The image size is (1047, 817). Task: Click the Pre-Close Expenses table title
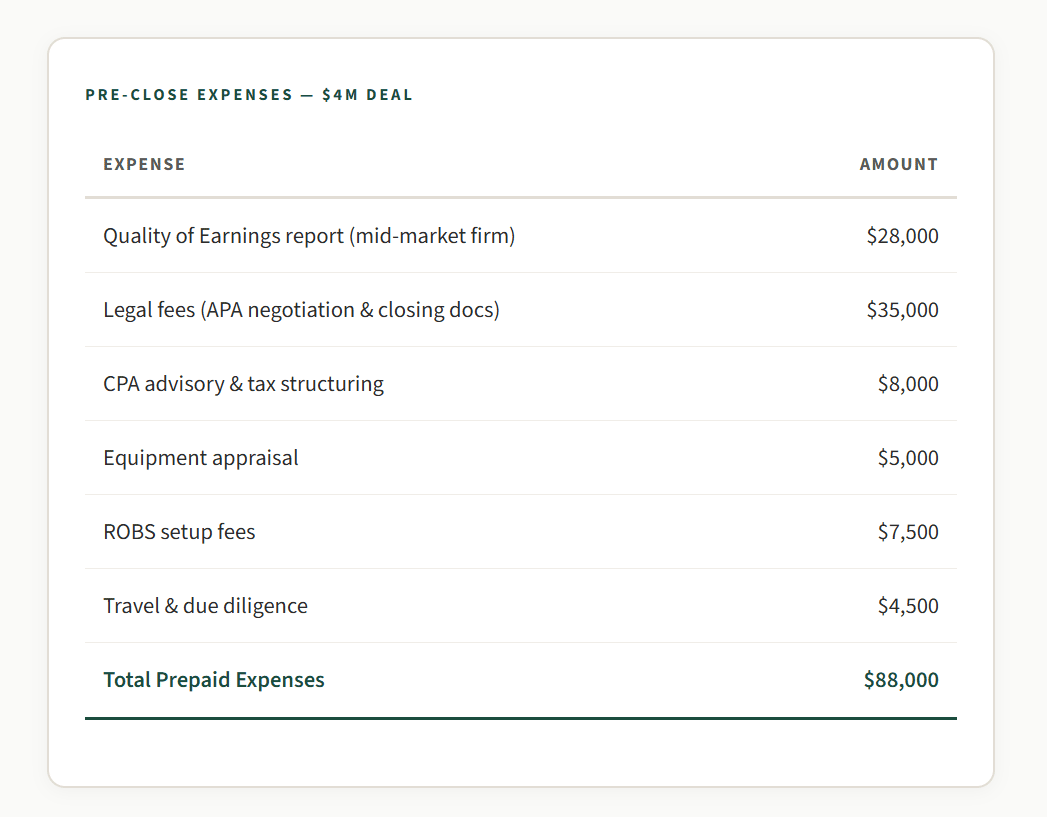pyautogui.click(x=188, y=95)
